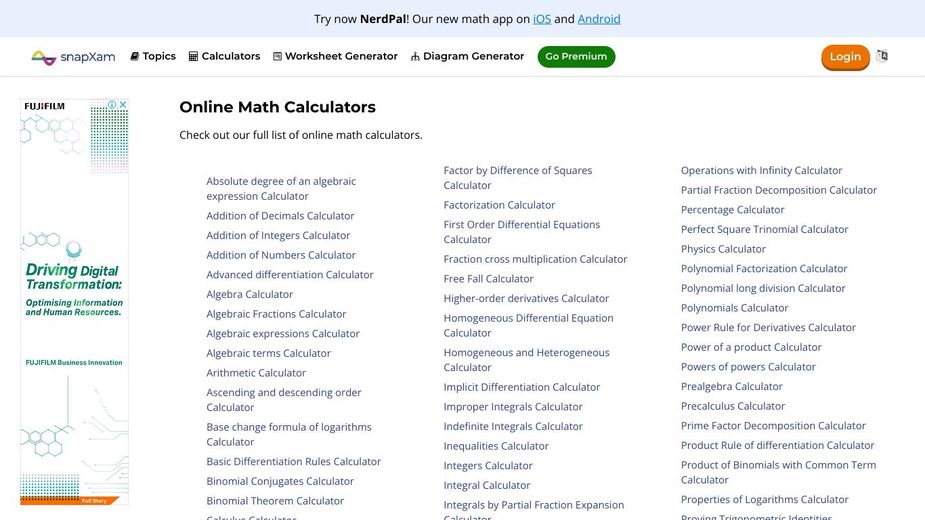Open the iOS app link

click(x=541, y=19)
